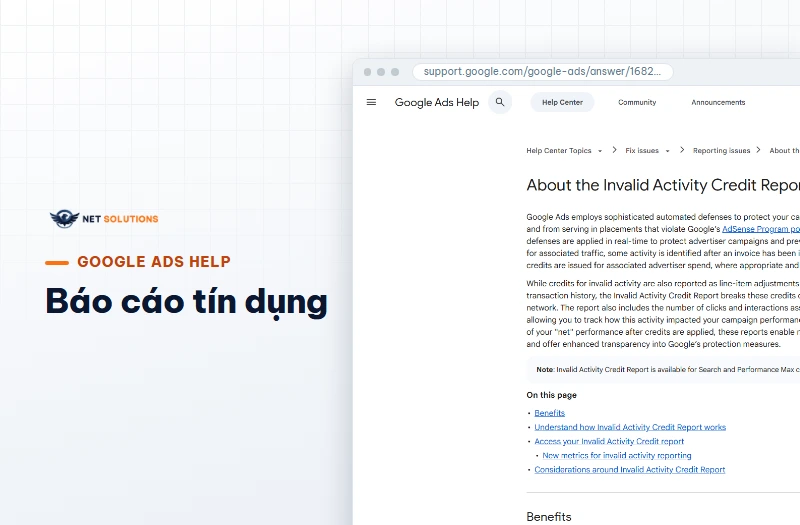Image resolution: width=800 pixels, height=525 pixels.
Task: Jump to the Benefits section link
Action: [x=549, y=413]
